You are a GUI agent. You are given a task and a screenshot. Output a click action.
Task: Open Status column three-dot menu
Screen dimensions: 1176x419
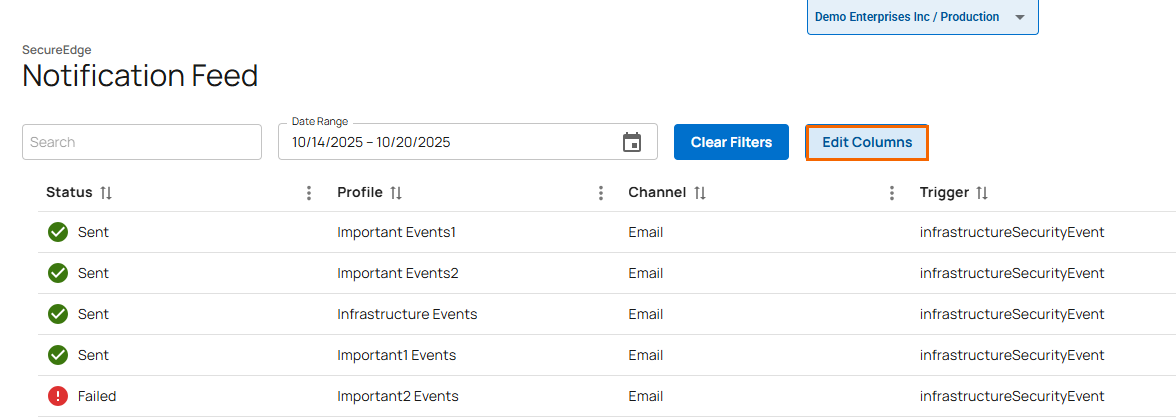click(309, 193)
